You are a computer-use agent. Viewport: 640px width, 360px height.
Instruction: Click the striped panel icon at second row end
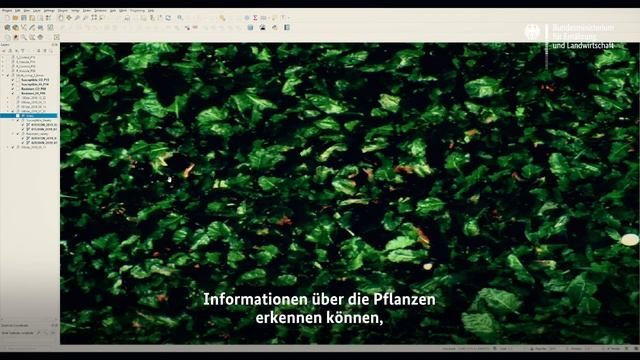click(287, 27)
